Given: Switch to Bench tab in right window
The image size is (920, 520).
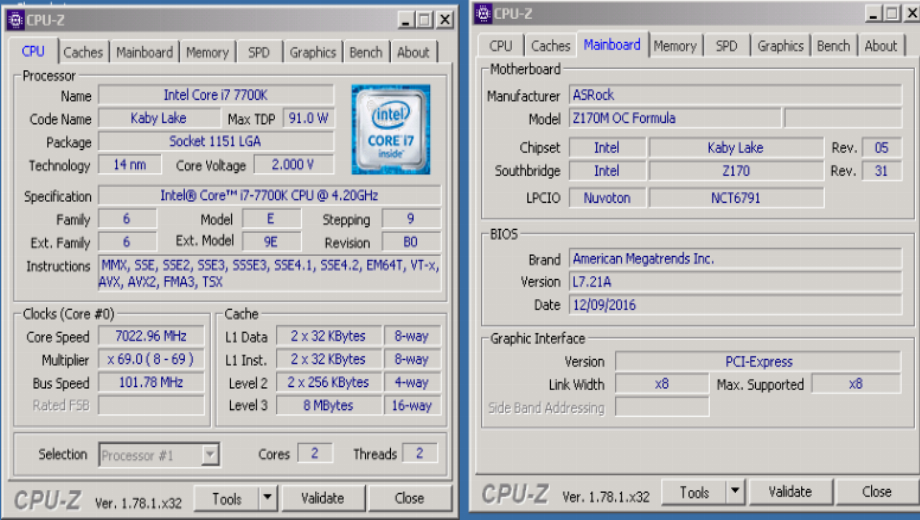Looking at the screenshot, I should [833, 46].
